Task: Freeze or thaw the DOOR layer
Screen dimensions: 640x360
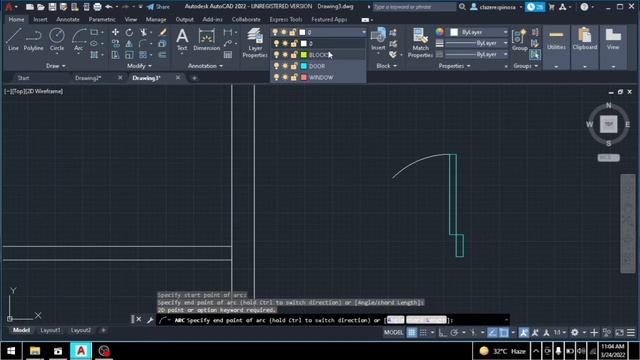Action: coord(285,66)
